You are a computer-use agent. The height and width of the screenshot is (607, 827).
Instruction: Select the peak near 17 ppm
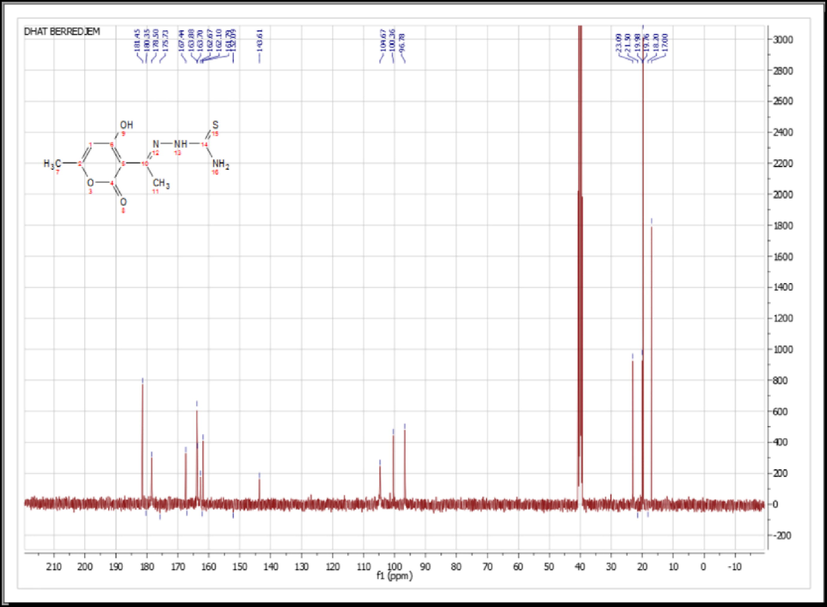(x=651, y=364)
